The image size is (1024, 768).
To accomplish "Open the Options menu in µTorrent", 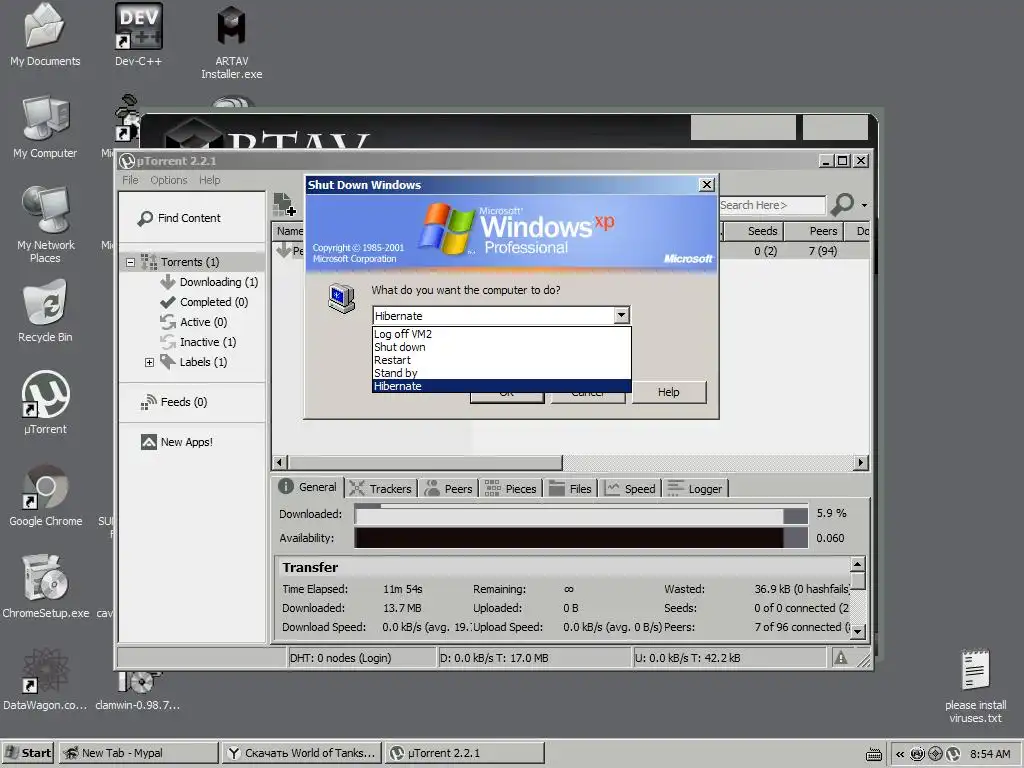I will coord(168,180).
